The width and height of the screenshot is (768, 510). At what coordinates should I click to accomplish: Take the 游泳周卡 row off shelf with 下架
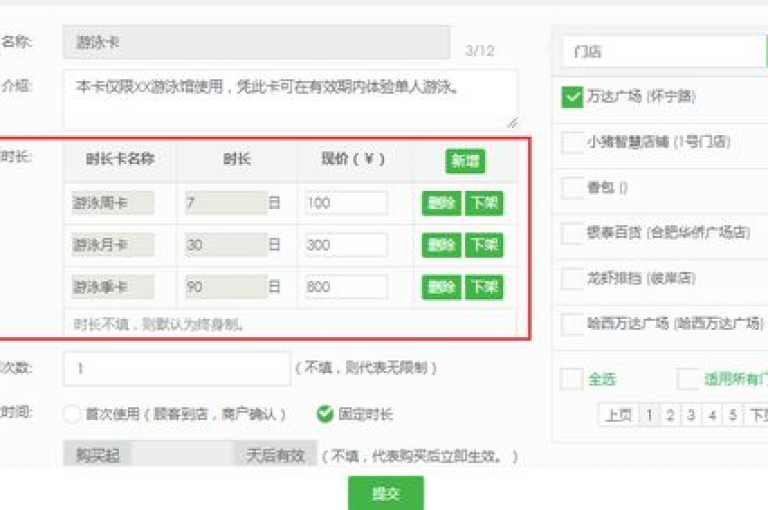(484, 203)
